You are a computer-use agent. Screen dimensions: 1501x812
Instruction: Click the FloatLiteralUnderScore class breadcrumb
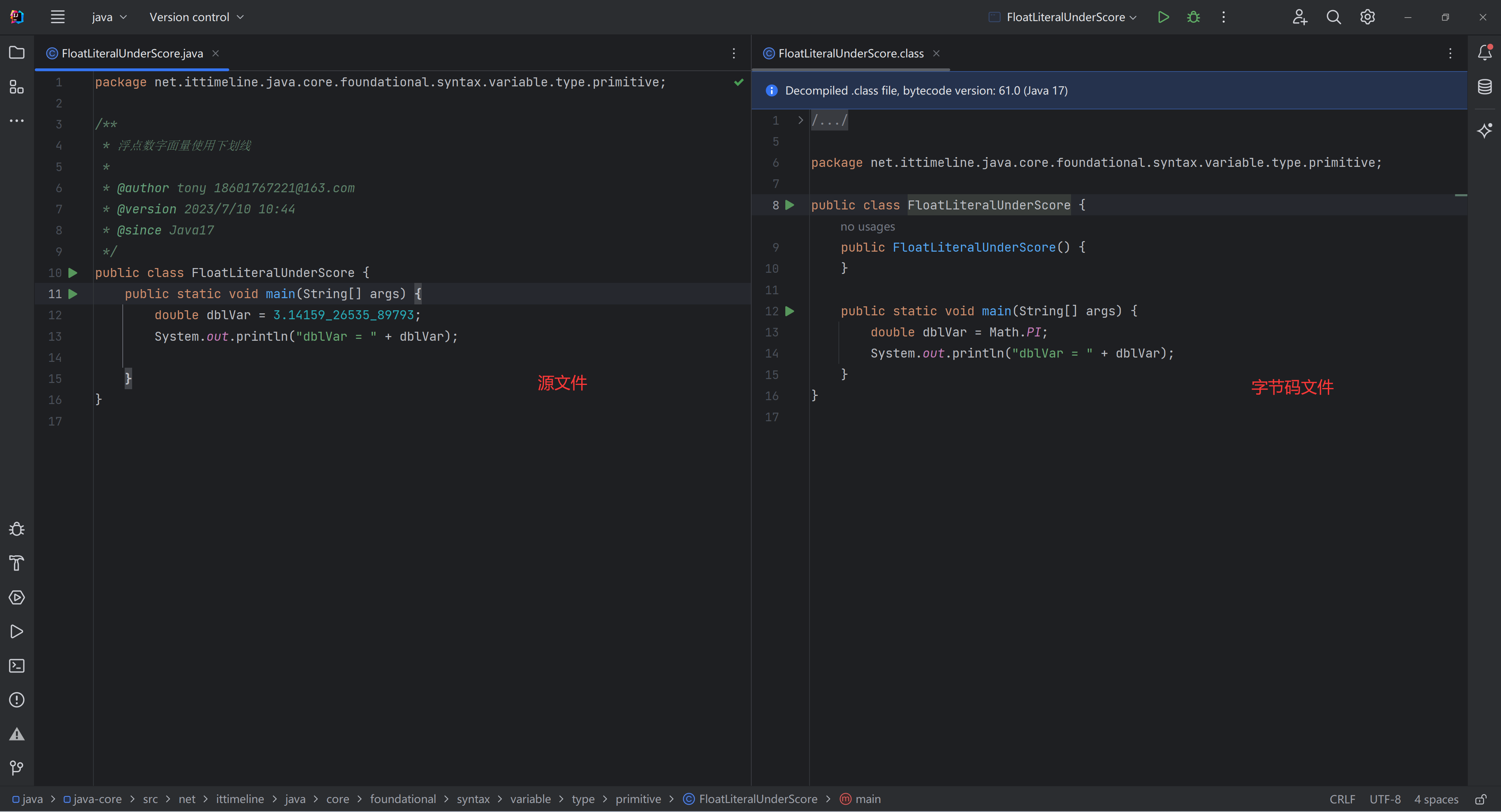(750, 799)
